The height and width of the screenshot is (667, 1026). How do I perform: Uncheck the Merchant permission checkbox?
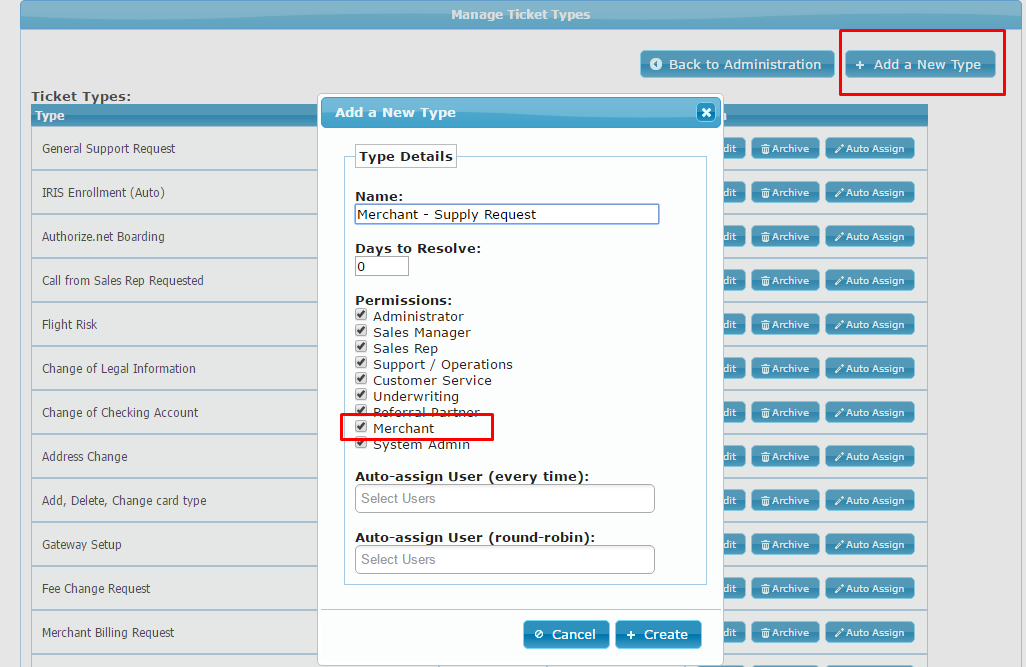[362, 427]
